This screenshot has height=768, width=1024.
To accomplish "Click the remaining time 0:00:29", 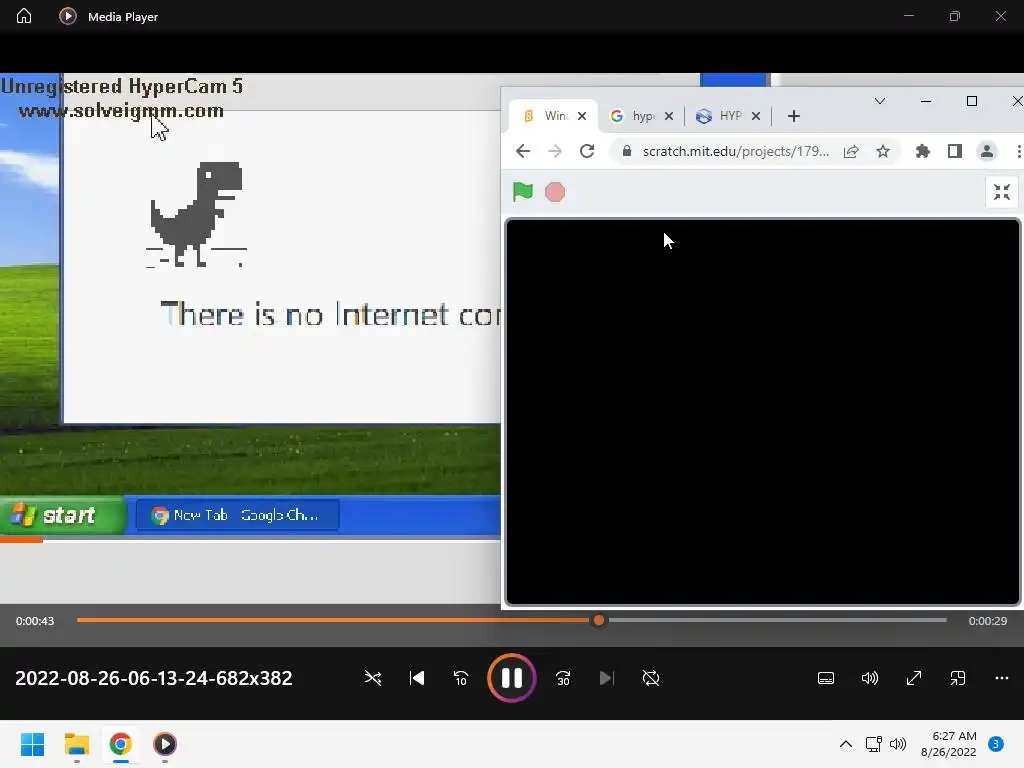I will click(x=987, y=620).
